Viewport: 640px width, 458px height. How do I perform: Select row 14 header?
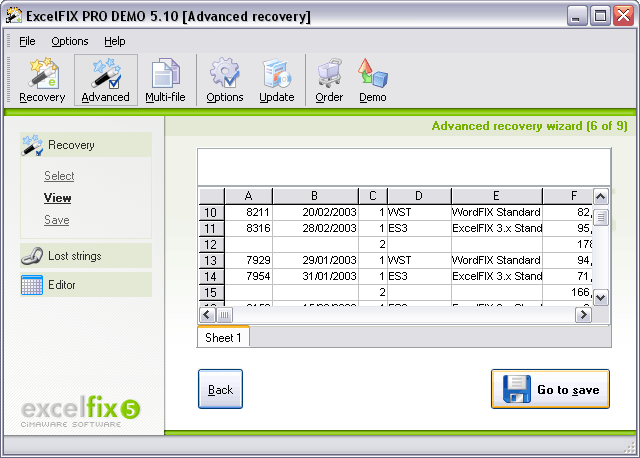[211, 276]
